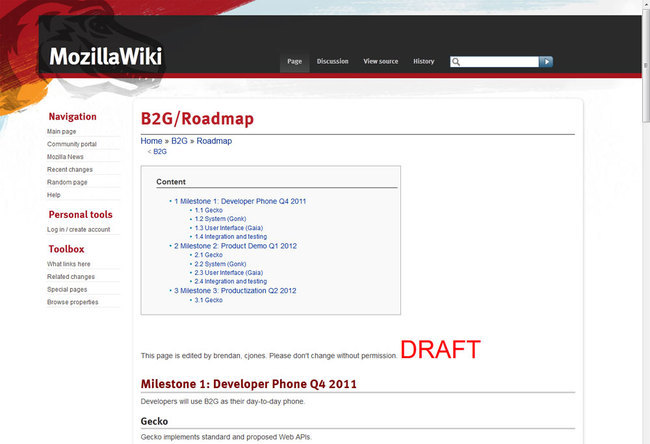The height and width of the screenshot is (444, 650).
Task: Open the Help link in sidebar
Action: (53, 195)
